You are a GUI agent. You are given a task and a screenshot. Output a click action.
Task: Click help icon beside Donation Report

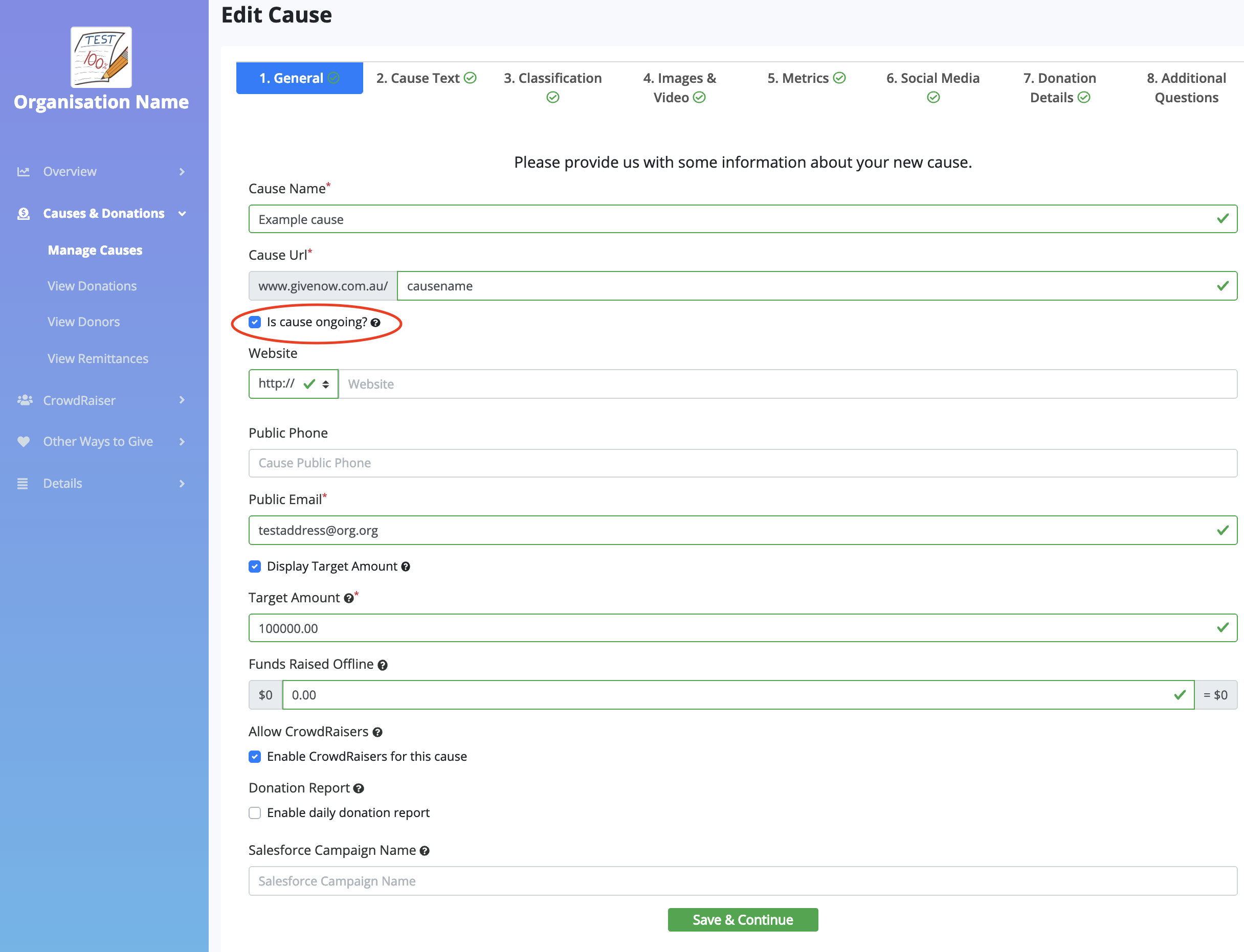(359, 788)
